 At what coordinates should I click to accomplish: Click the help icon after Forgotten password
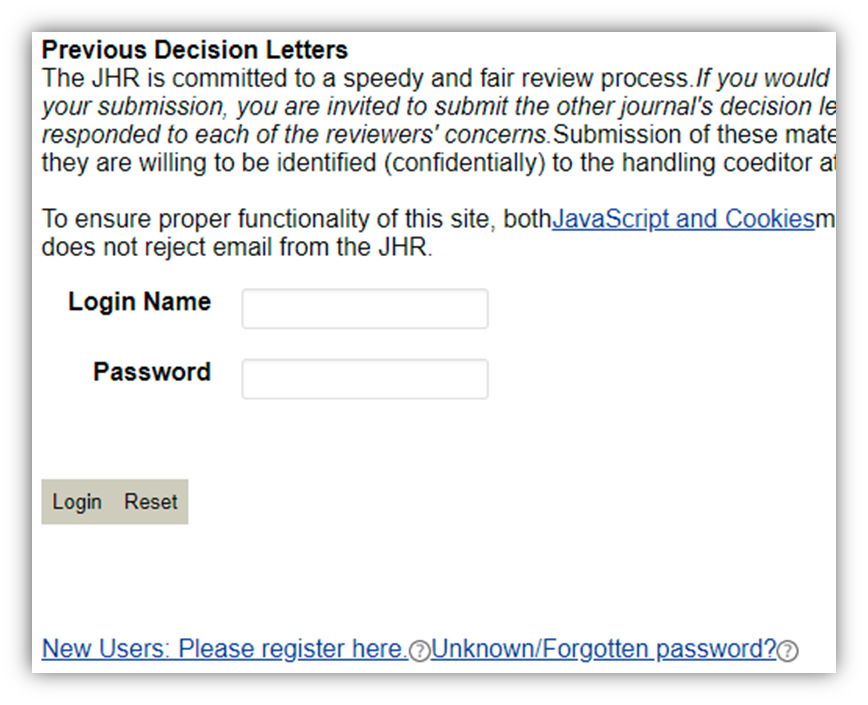click(x=788, y=651)
